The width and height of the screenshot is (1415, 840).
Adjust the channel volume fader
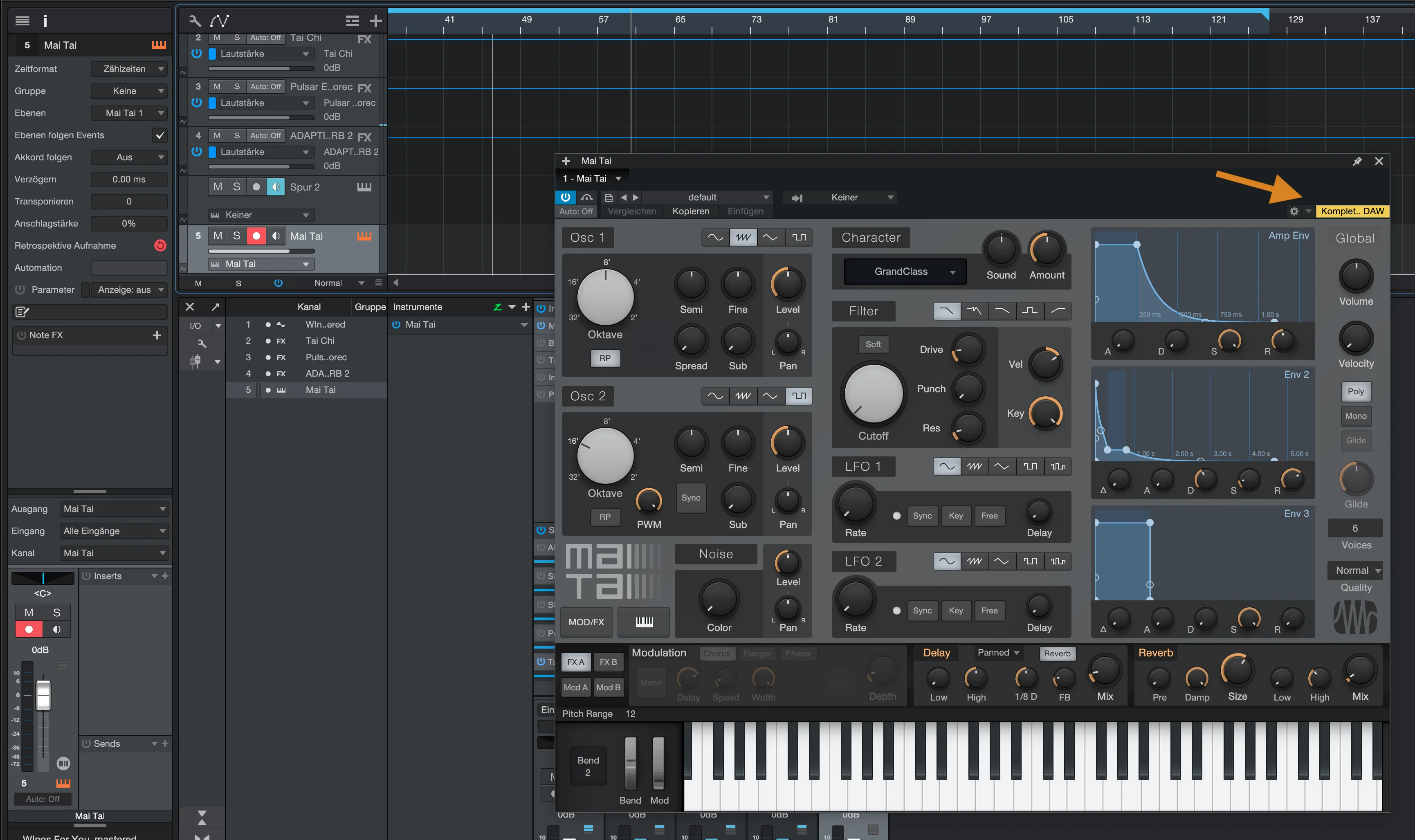pyautogui.click(x=44, y=695)
